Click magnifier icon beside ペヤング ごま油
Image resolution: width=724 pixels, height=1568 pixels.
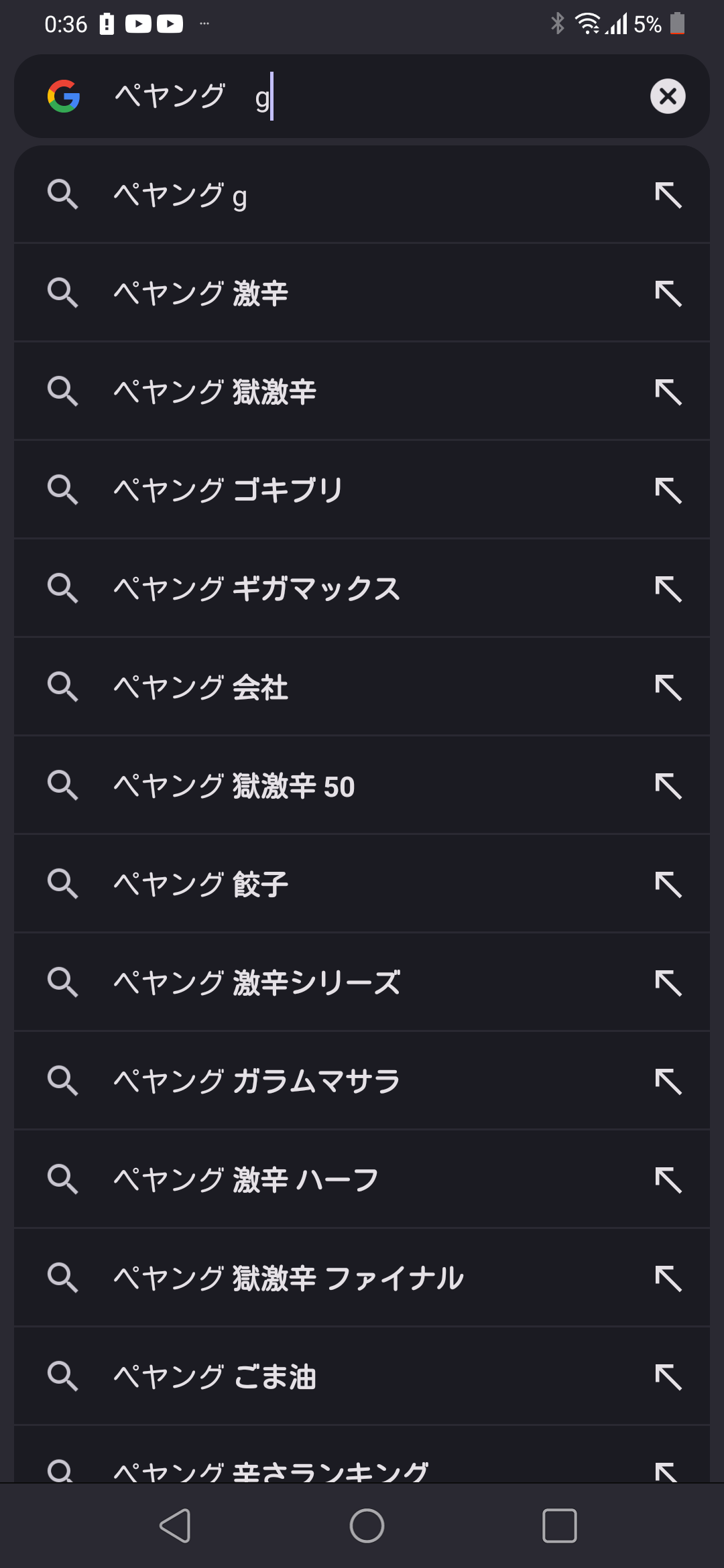coord(63,1376)
